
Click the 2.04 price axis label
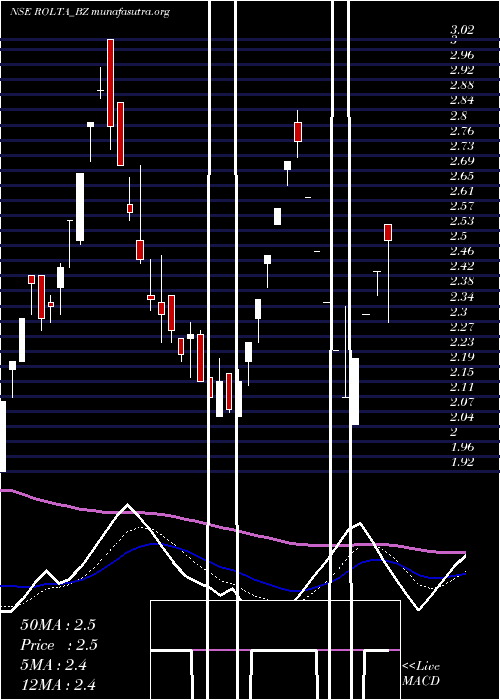pos(462,417)
